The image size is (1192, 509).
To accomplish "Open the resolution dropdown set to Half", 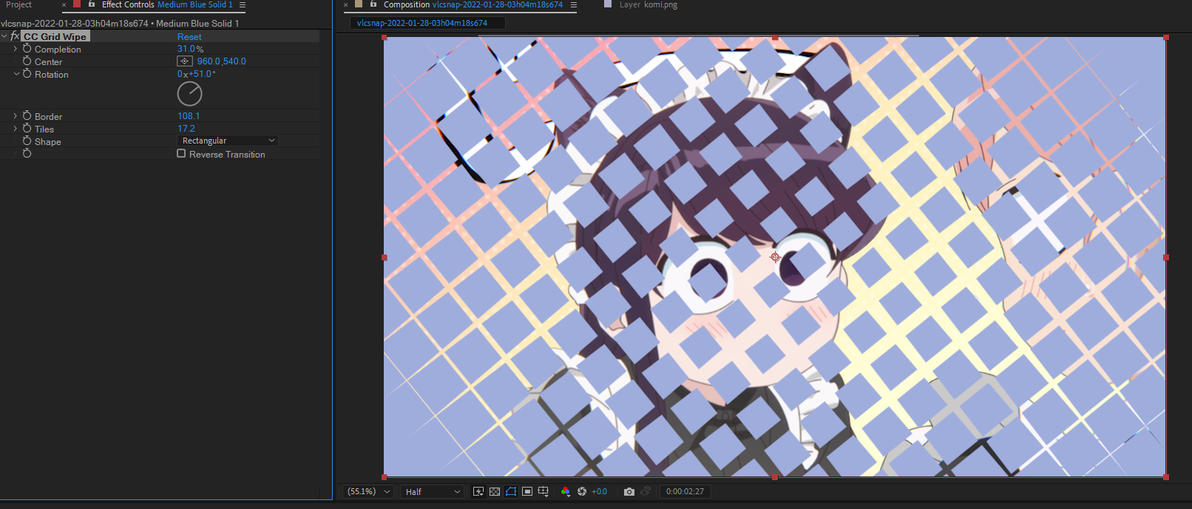I will pos(432,492).
